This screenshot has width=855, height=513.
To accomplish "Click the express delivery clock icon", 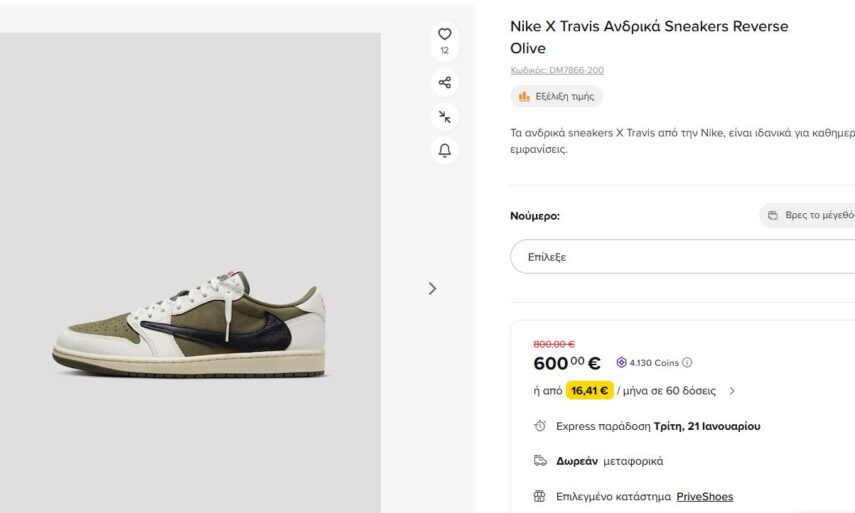I will 540,426.
